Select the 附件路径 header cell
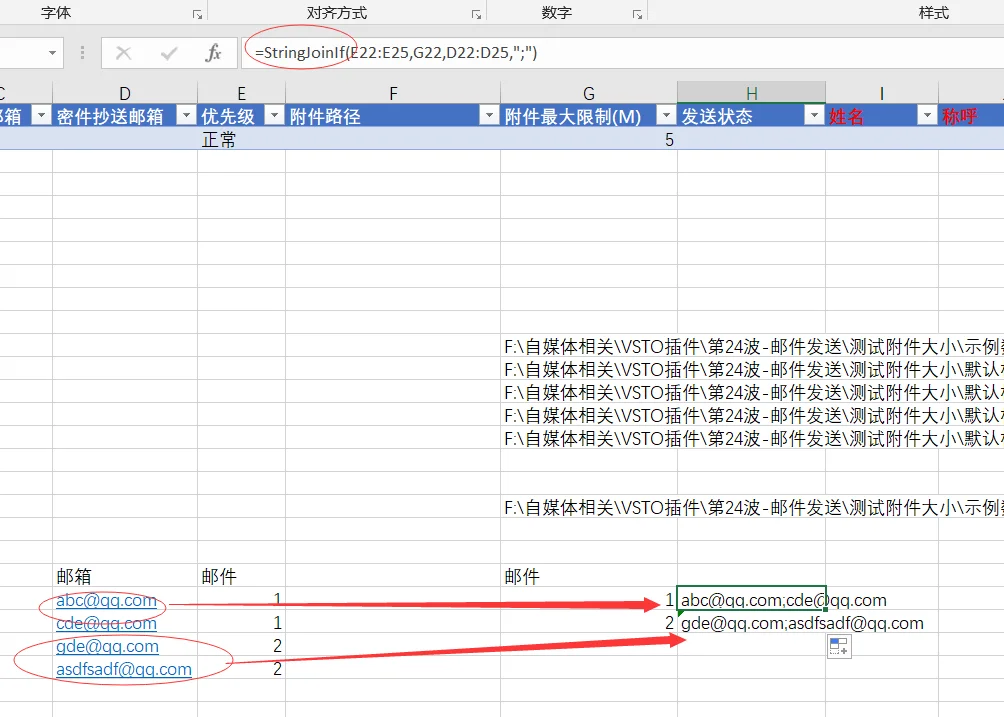 click(393, 115)
